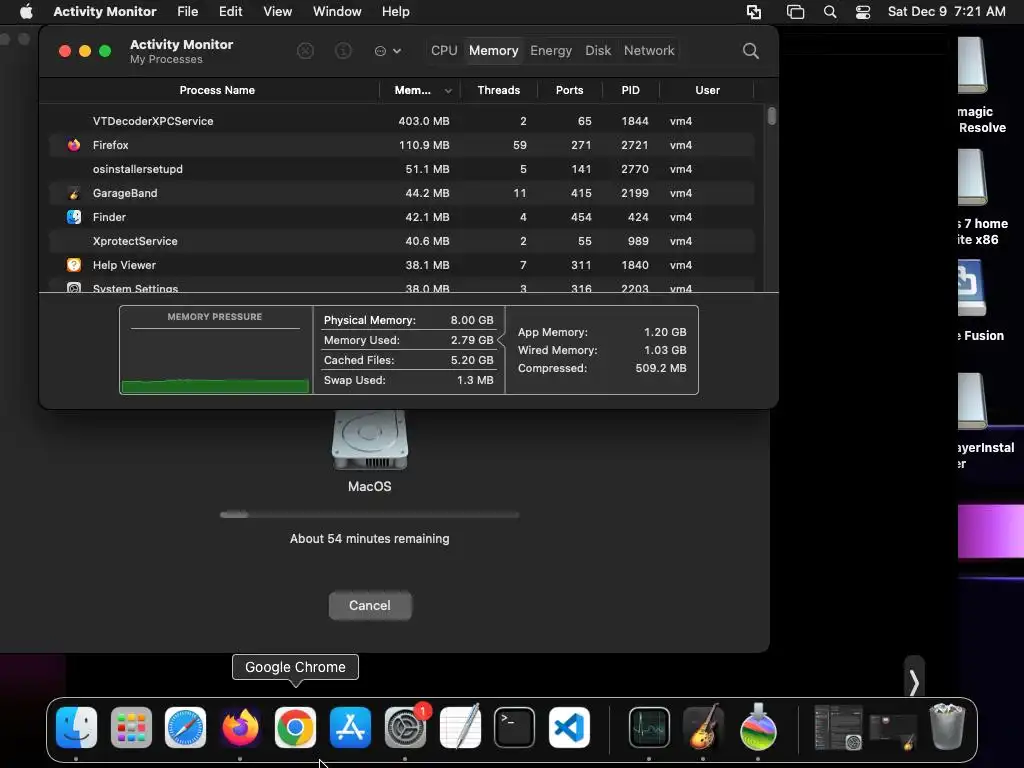1024x768 pixels.
Task: Click the 403.0 MB memory value
Action: point(424,121)
